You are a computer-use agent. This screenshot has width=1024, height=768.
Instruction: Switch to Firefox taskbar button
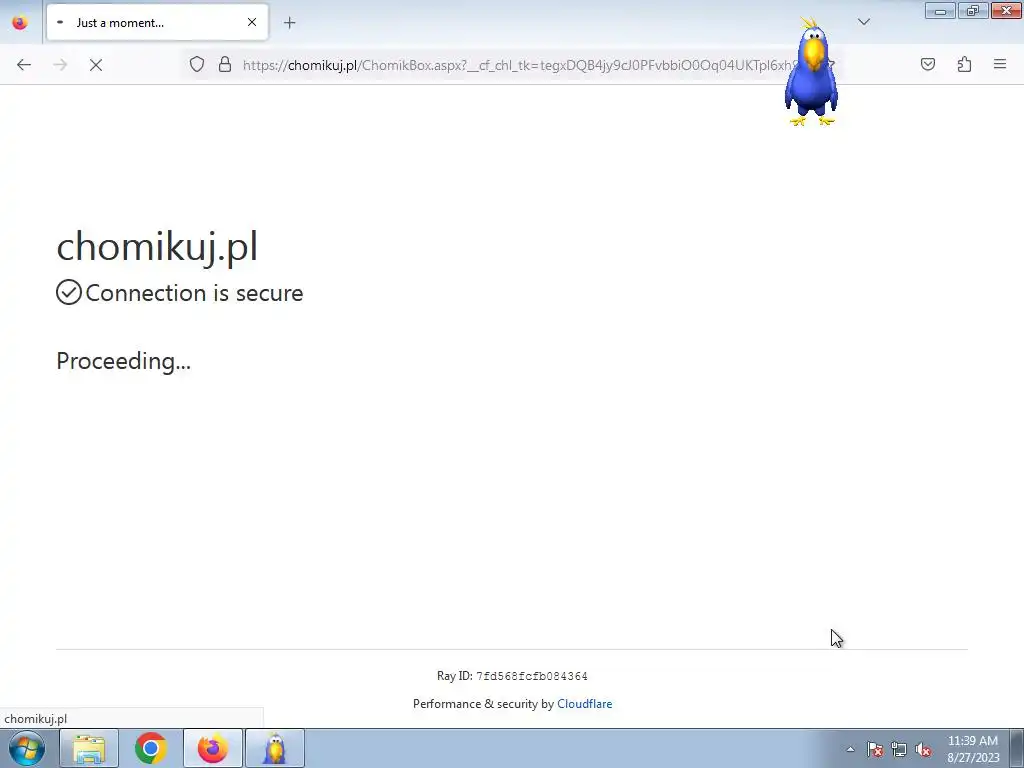tap(213, 748)
